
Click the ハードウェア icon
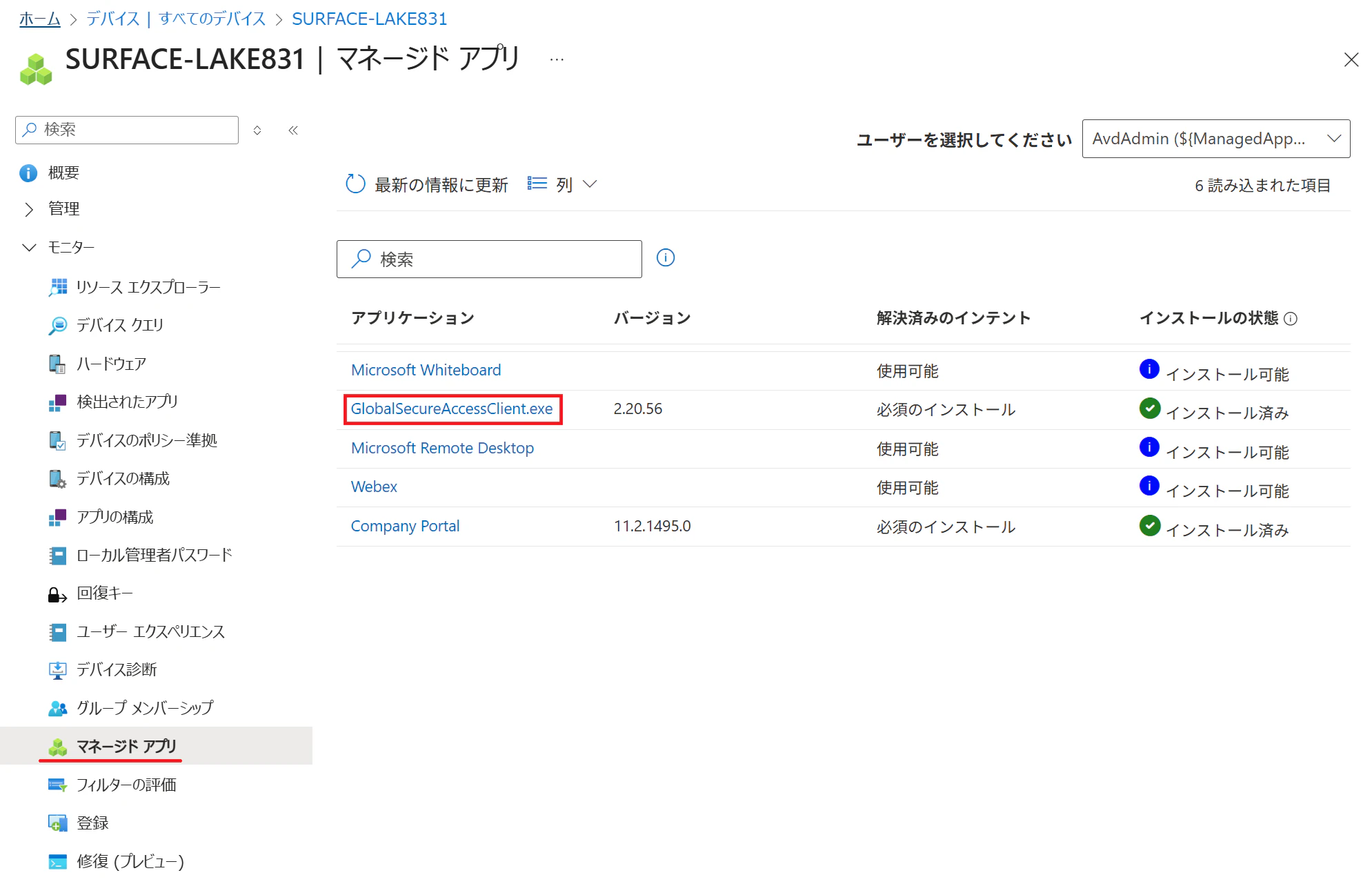click(58, 364)
